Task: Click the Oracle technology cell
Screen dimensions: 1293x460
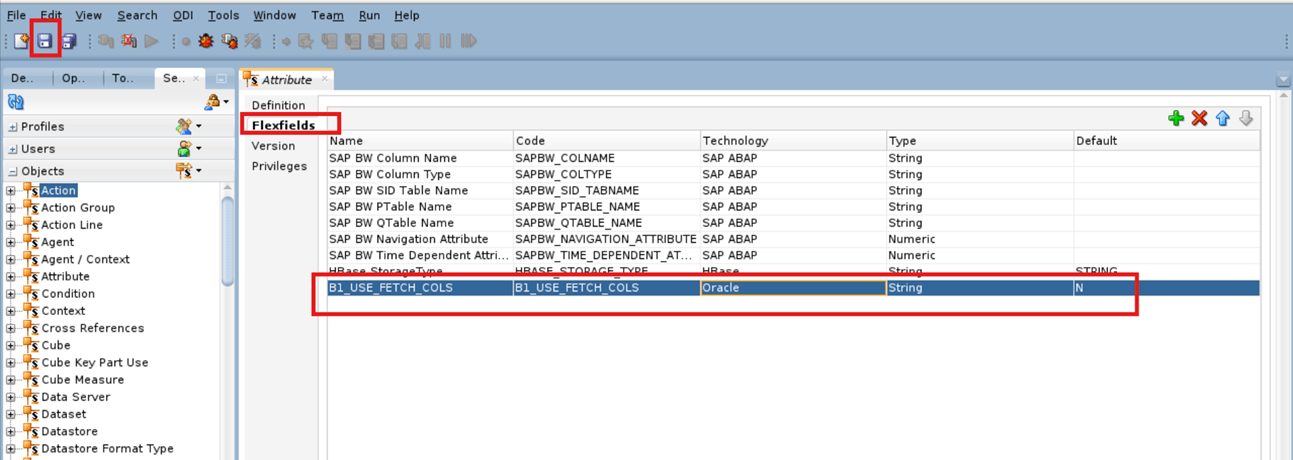Action: (x=792, y=288)
